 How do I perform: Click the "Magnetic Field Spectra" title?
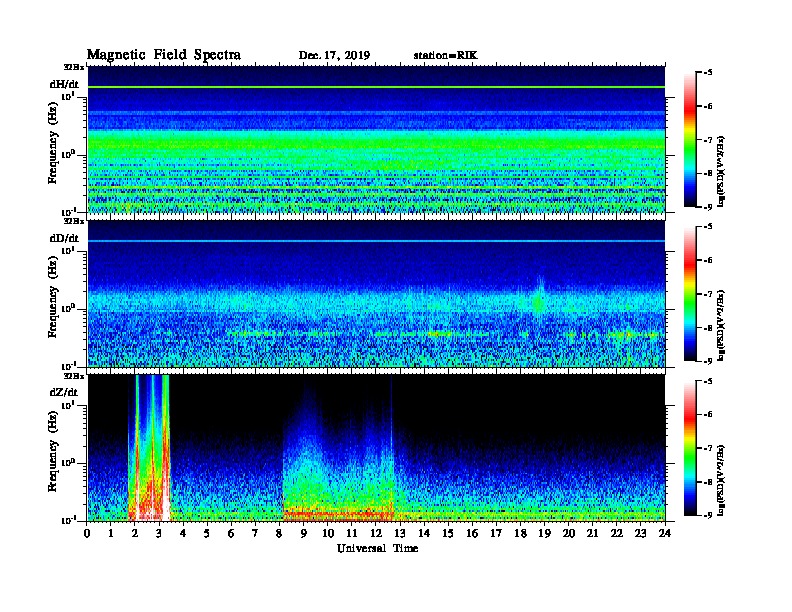(164, 55)
